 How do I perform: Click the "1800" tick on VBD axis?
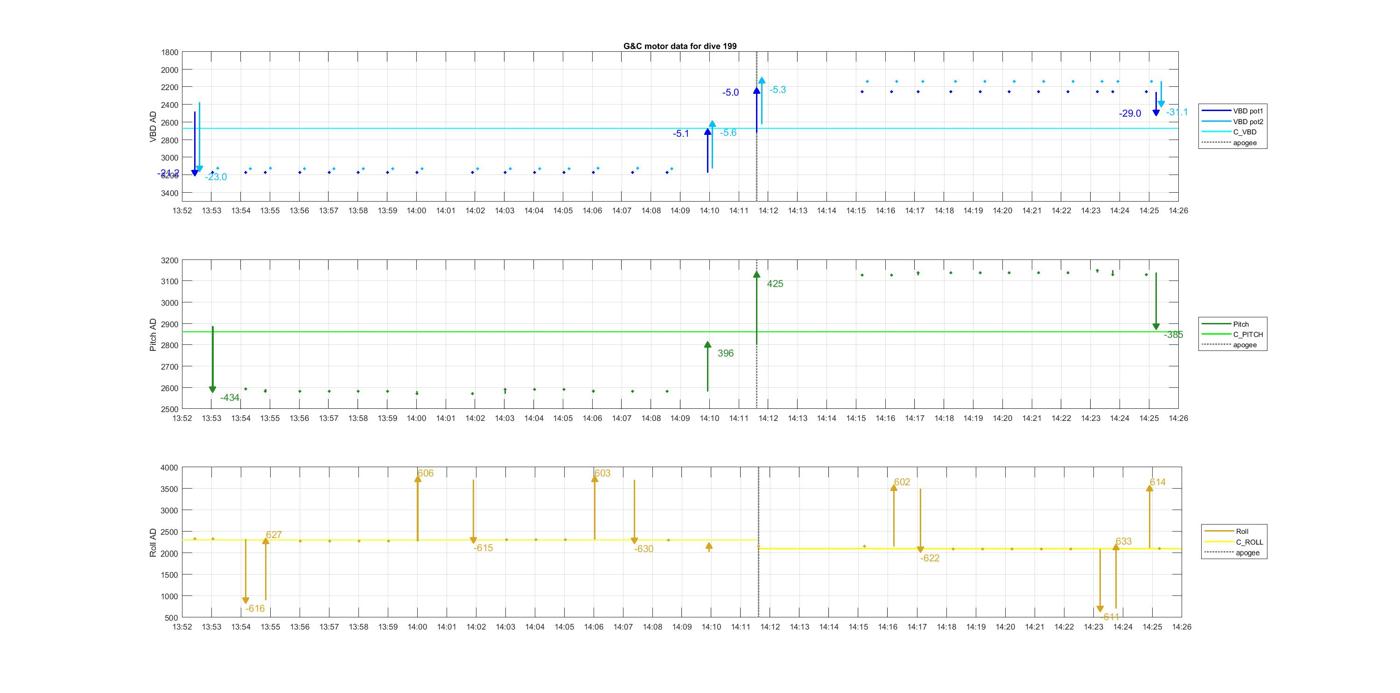170,52
